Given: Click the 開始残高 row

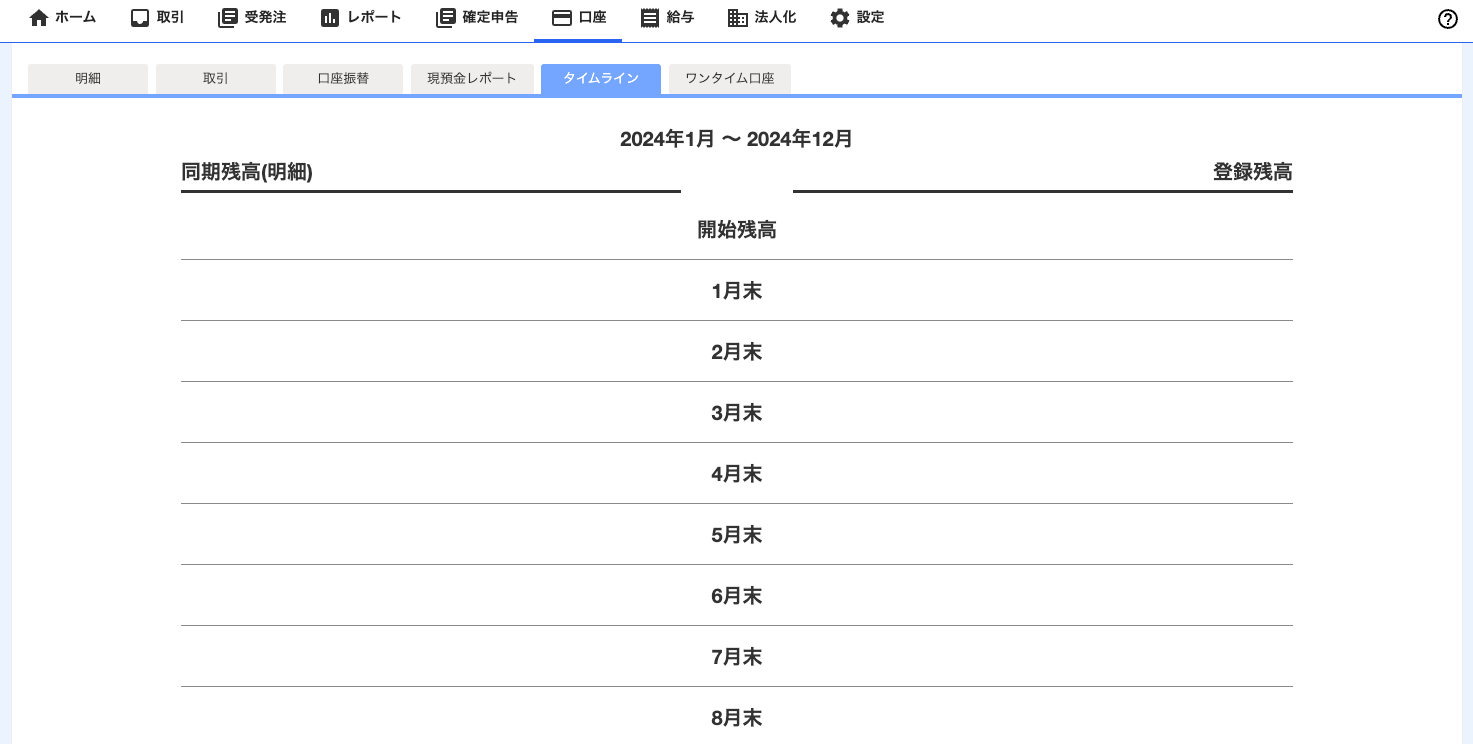Looking at the screenshot, I should (x=737, y=230).
